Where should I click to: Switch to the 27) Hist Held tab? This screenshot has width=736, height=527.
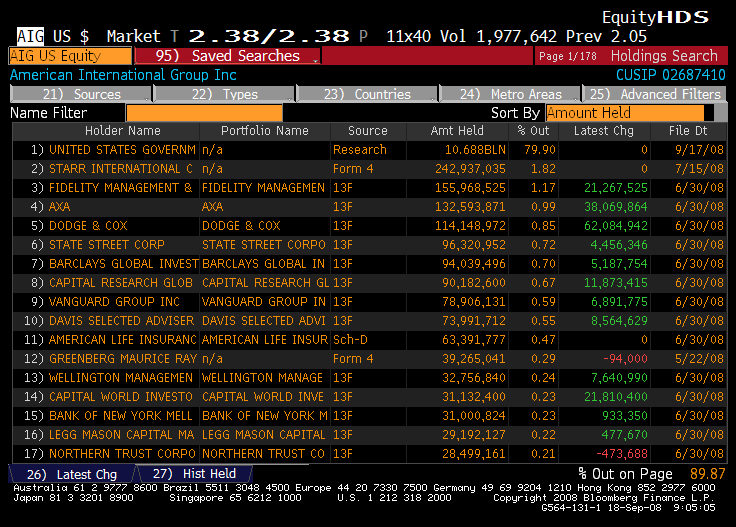195,474
